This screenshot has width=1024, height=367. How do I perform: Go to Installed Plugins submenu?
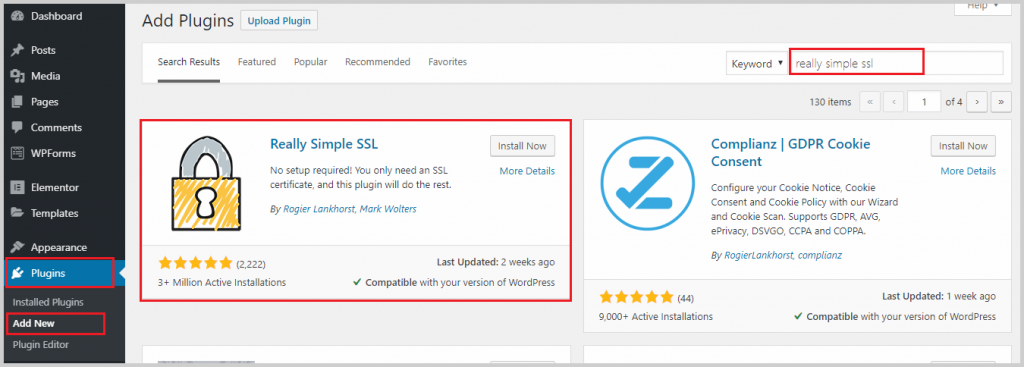coord(48,302)
